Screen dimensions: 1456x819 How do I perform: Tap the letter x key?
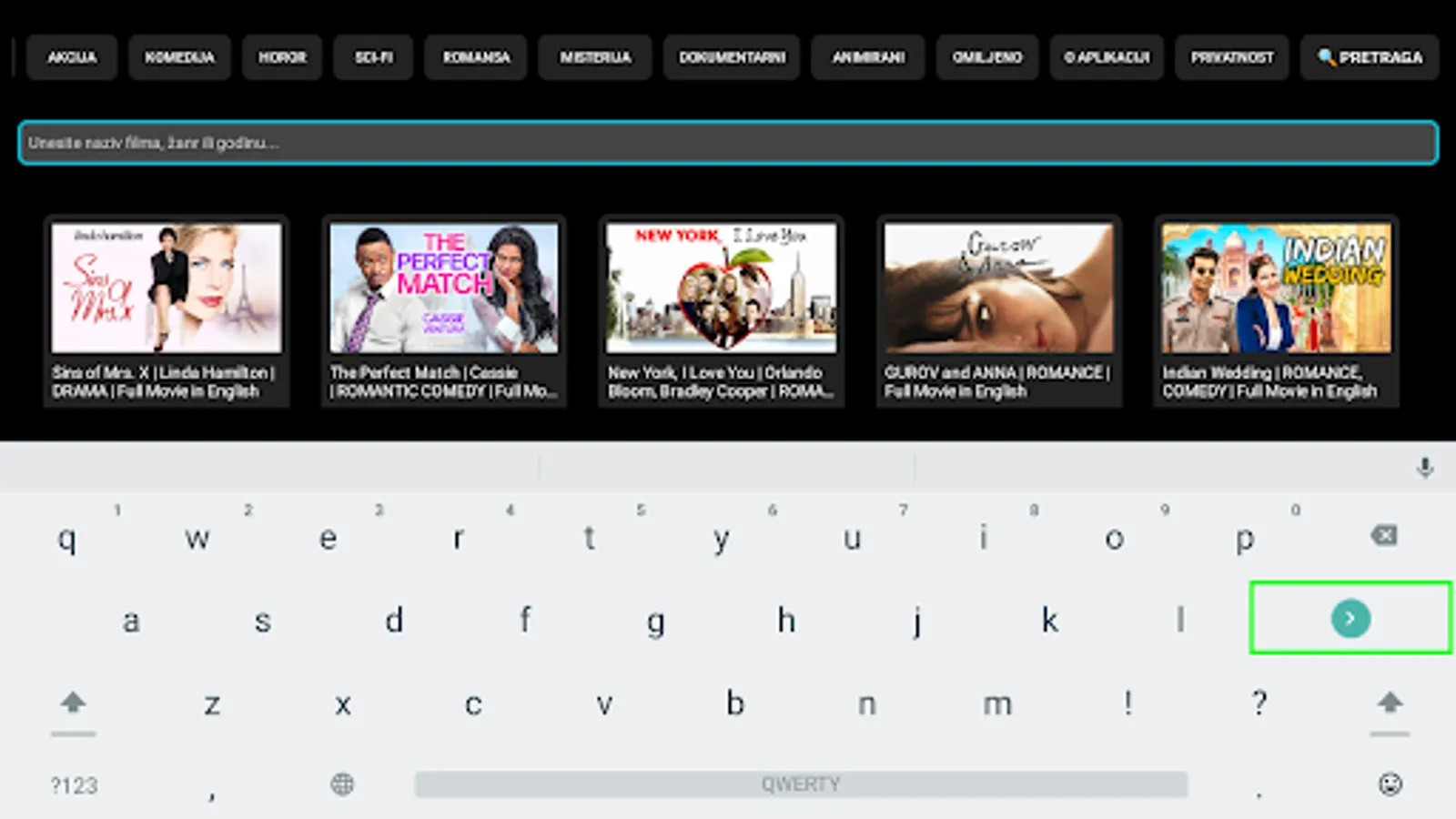pyautogui.click(x=343, y=704)
